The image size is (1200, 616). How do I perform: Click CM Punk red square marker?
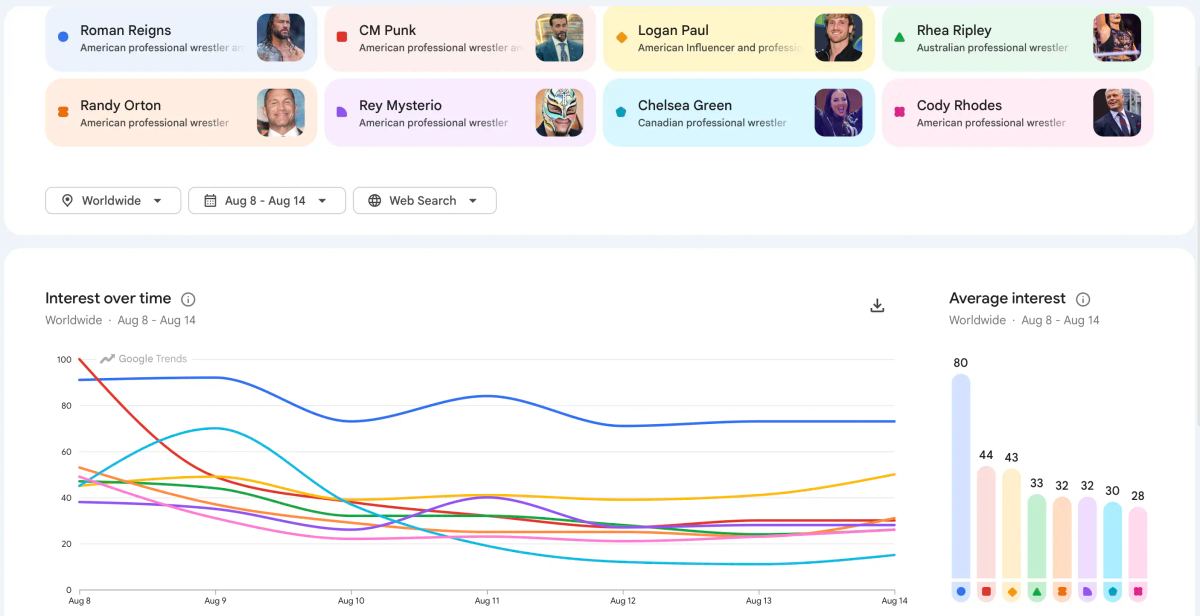point(342,37)
